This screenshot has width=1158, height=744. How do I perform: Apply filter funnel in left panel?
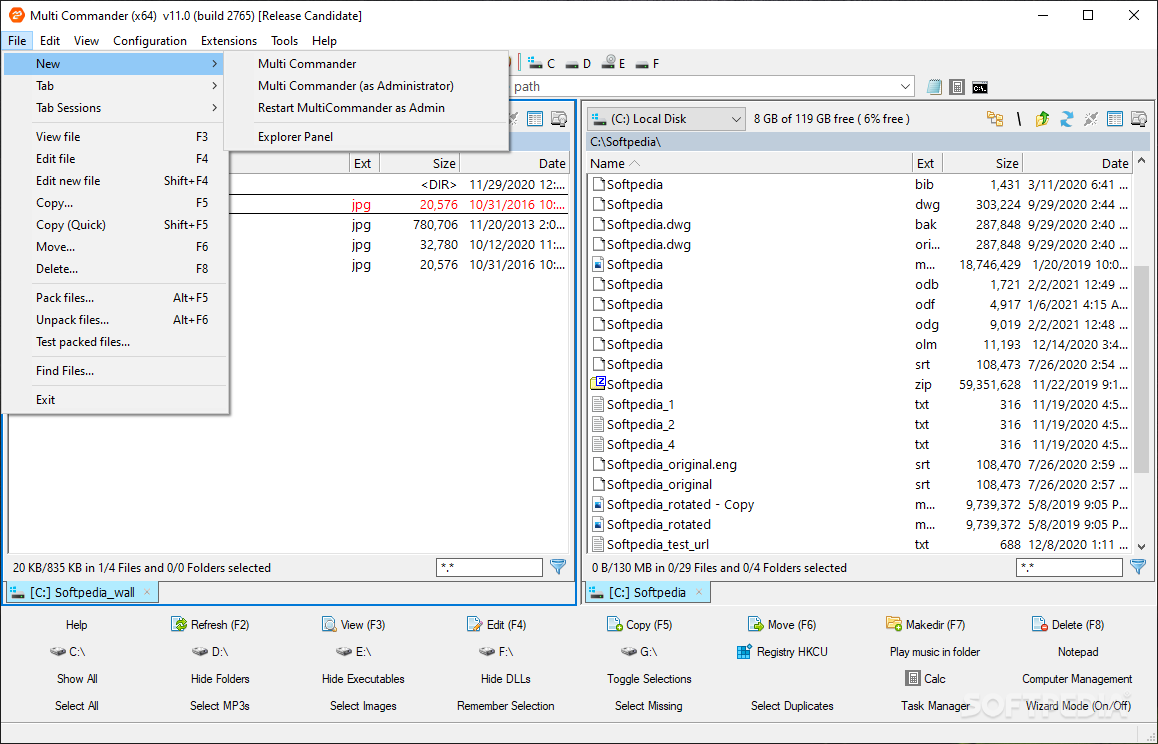click(x=558, y=567)
